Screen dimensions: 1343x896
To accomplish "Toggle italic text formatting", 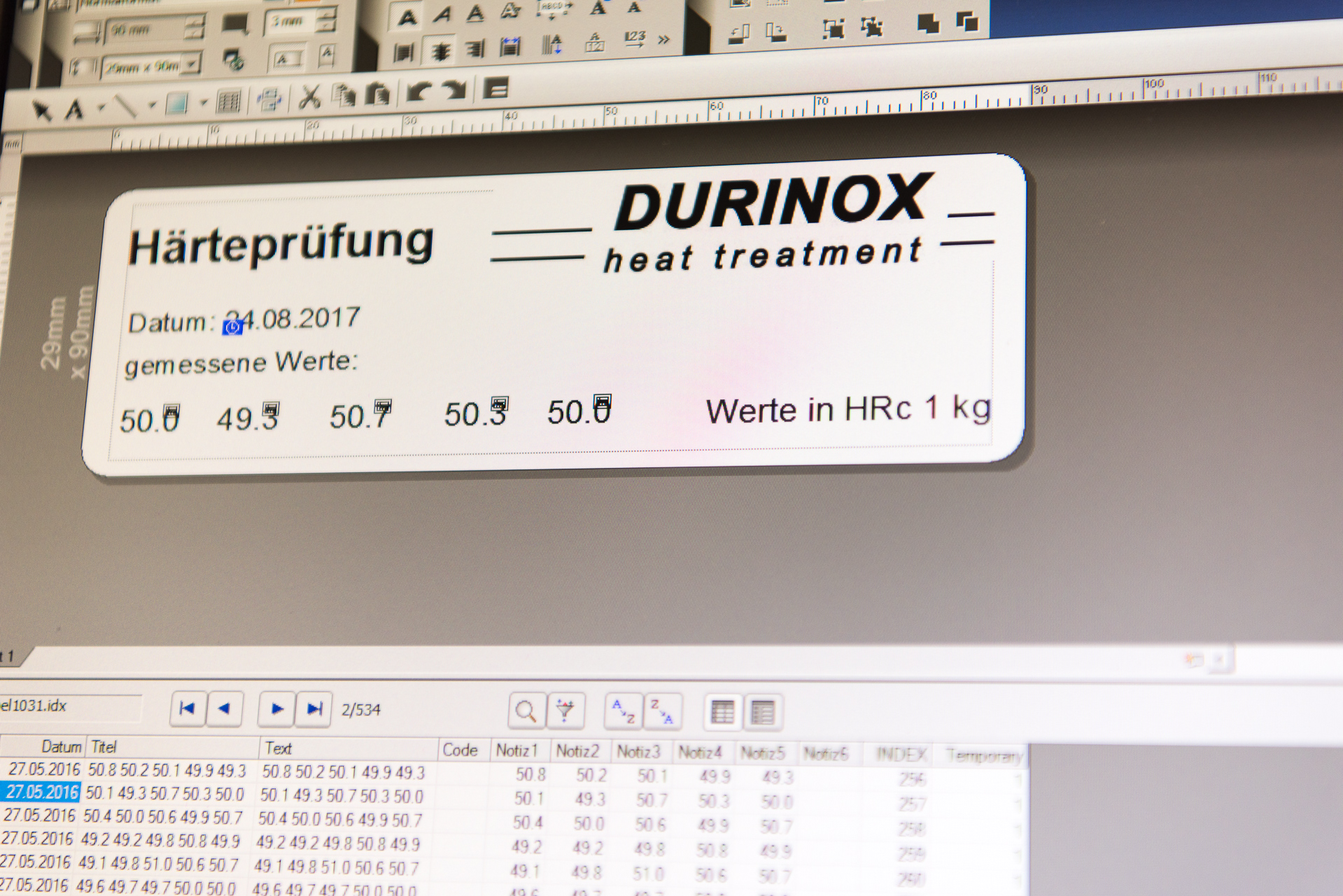I will [442, 14].
